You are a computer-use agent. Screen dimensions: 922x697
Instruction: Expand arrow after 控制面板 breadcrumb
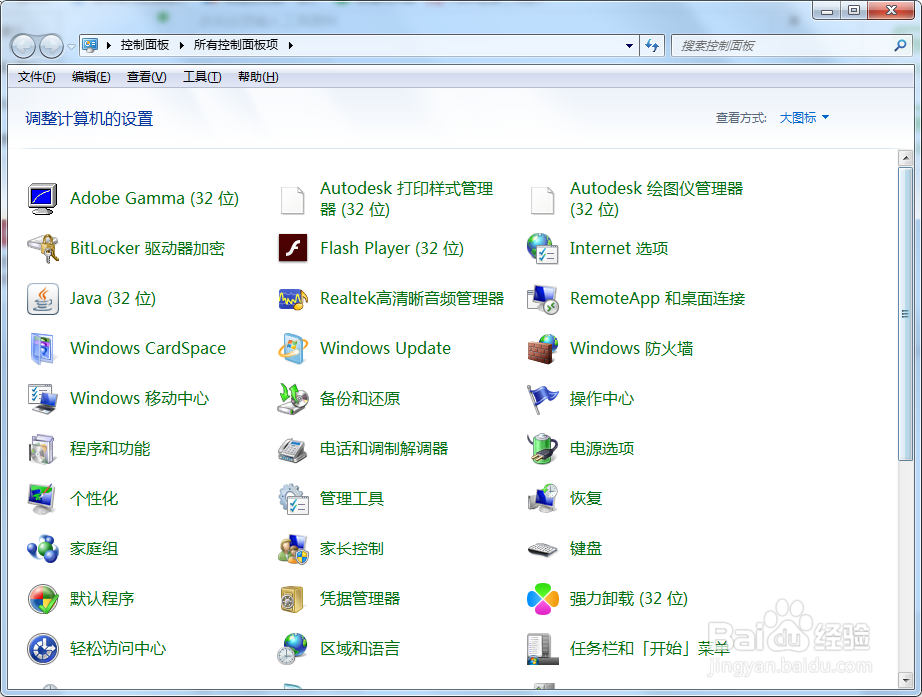181,45
